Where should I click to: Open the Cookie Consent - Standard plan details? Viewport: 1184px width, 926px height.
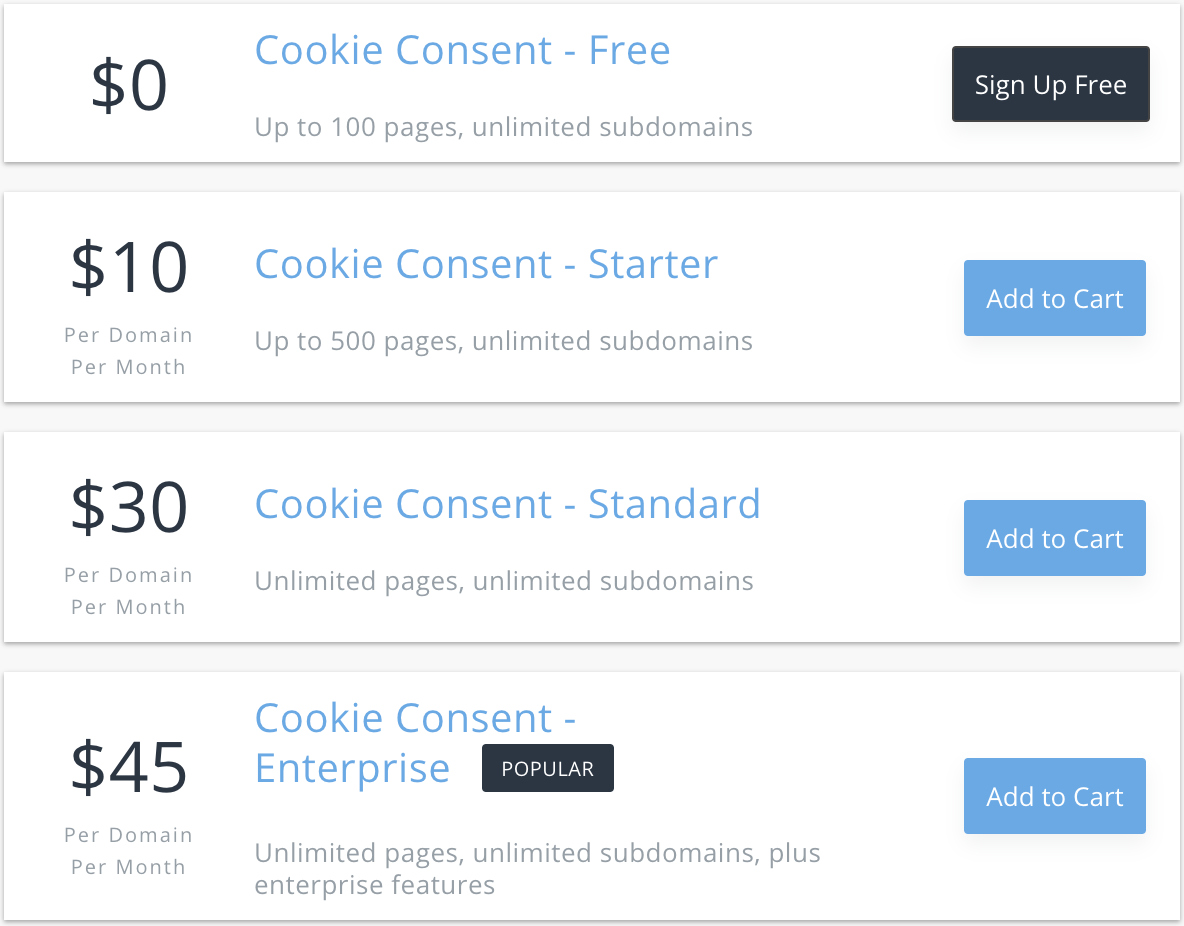pyautogui.click(x=508, y=504)
